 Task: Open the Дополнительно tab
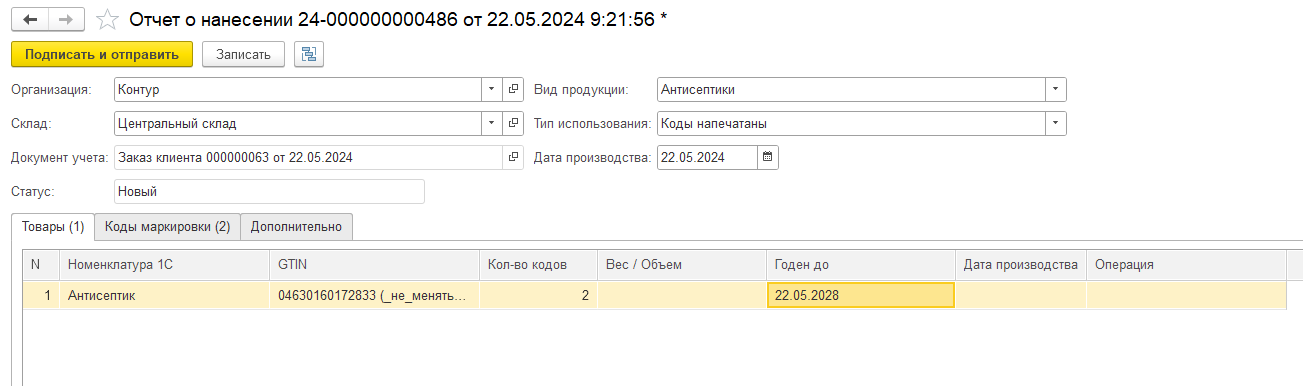pyautogui.click(x=296, y=227)
